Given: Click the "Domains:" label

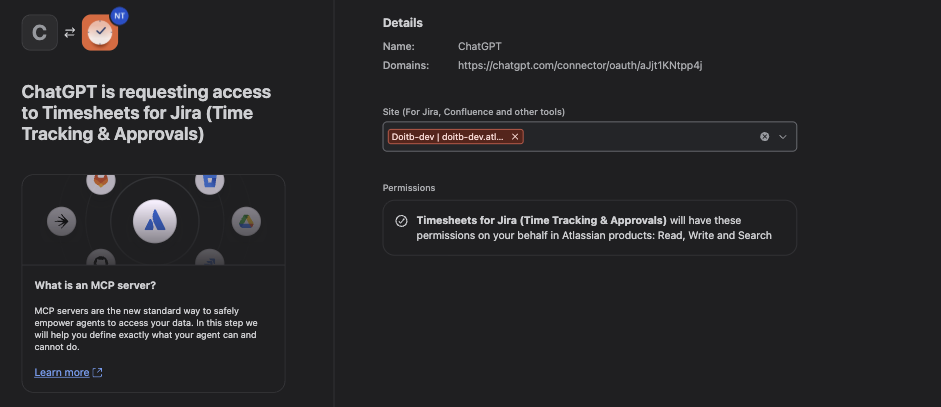Looking at the screenshot, I should click(x=406, y=65).
